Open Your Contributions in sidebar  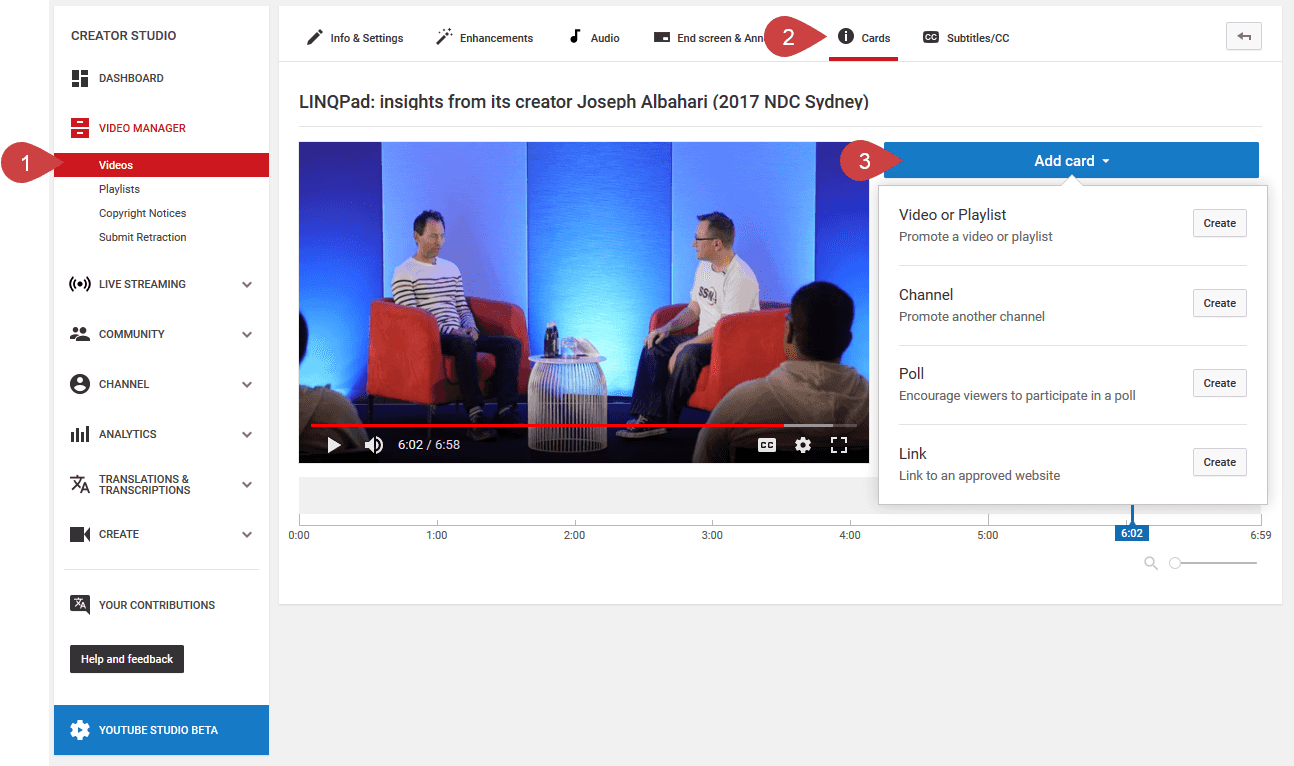tap(156, 605)
